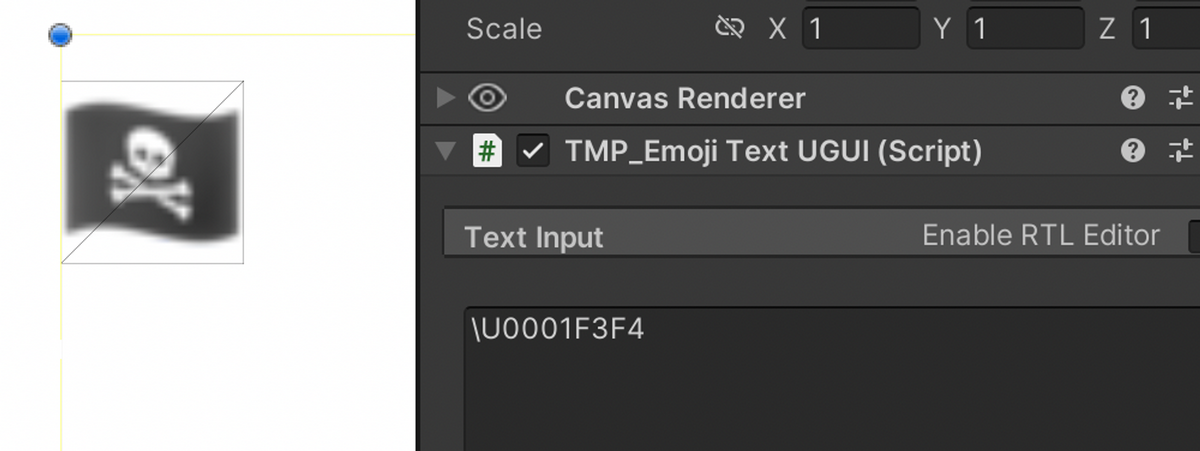Open presets for TMP_Emoji Text UGUI script
Image resolution: width=1200 pixels, height=451 pixels.
pos(1181,151)
